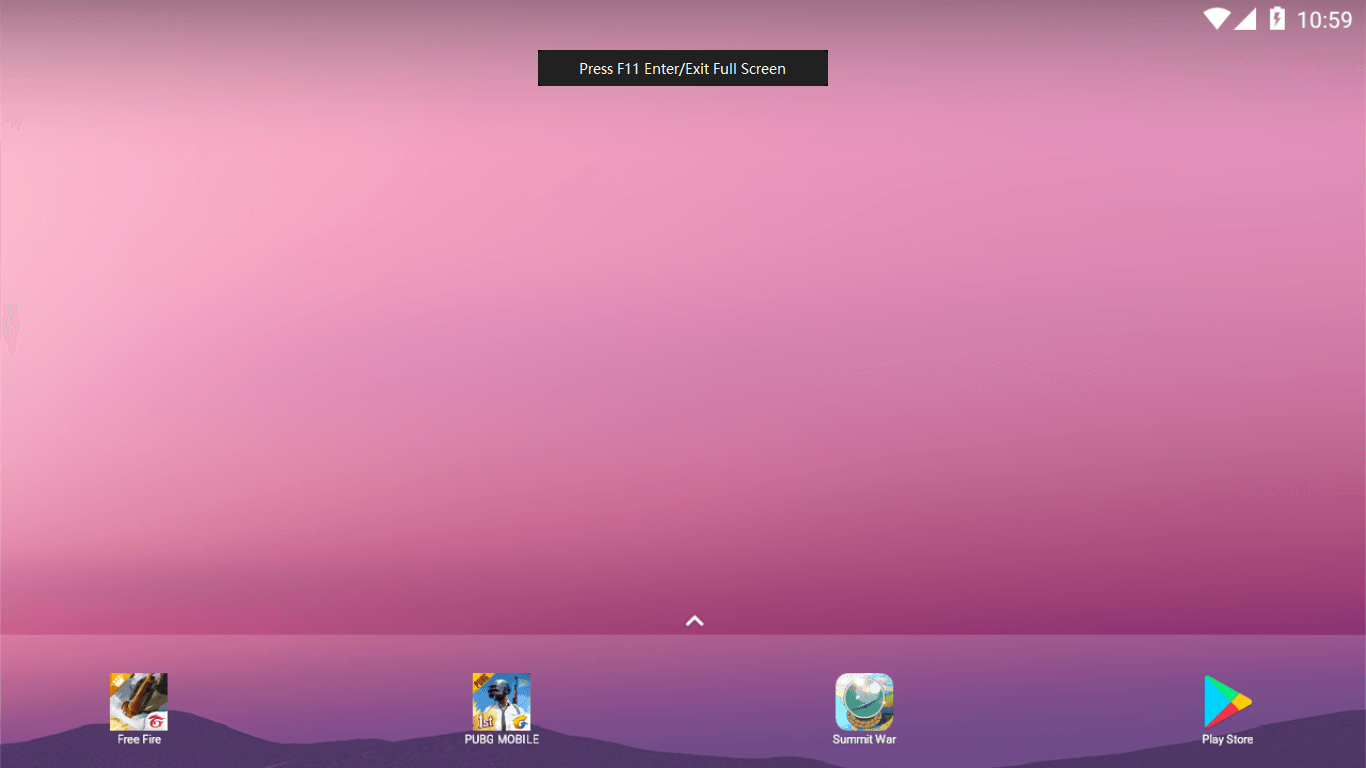Tap the battery charging icon

click(x=1277, y=19)
